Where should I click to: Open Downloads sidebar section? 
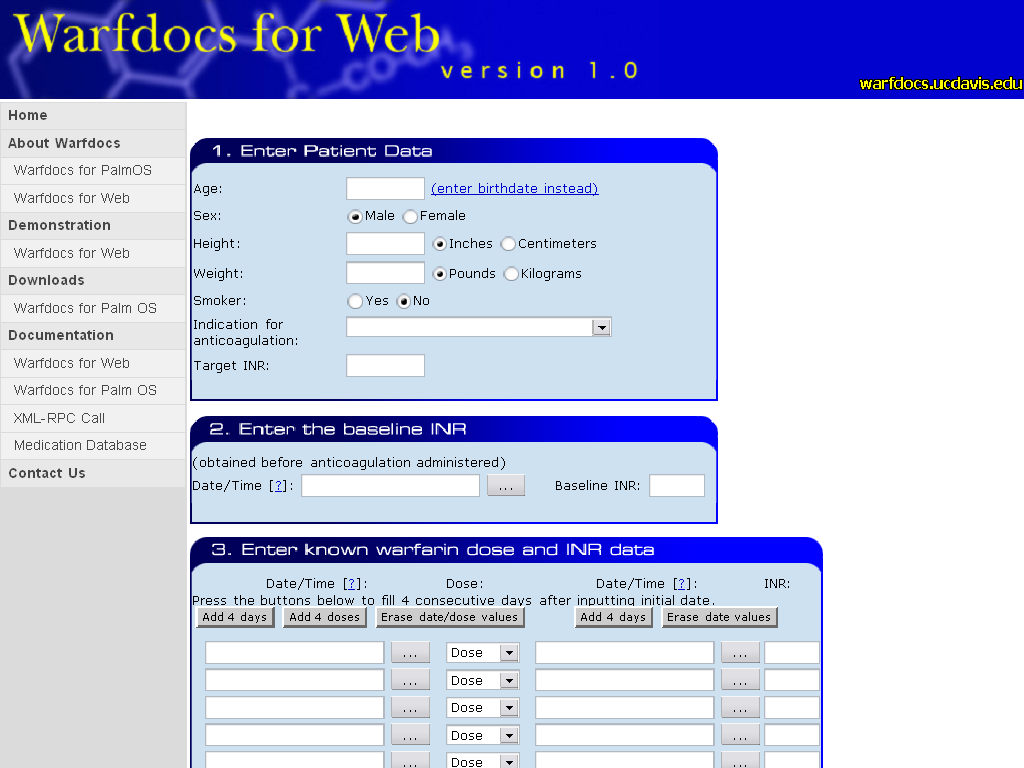click(93, 280)
